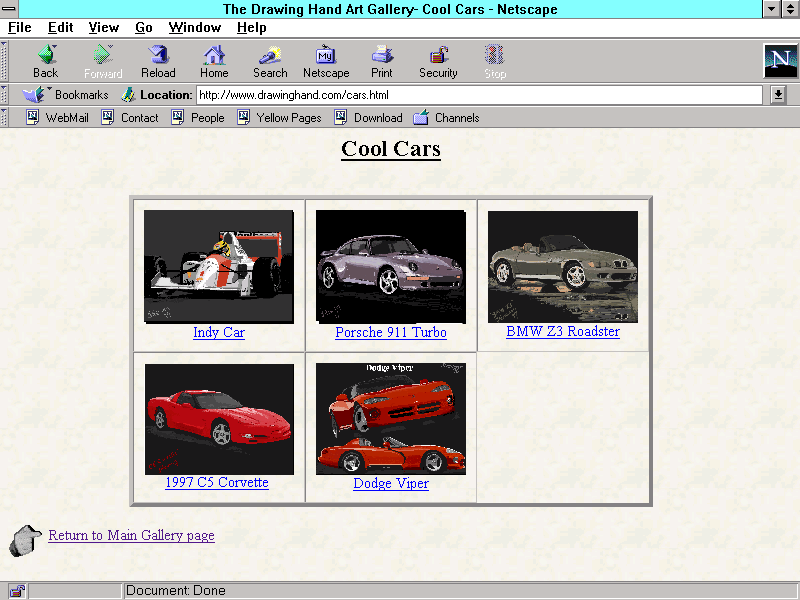This screenshot has width=800, height=600.
Task: Follow the Indy Car link
Action: coord(219,333)
